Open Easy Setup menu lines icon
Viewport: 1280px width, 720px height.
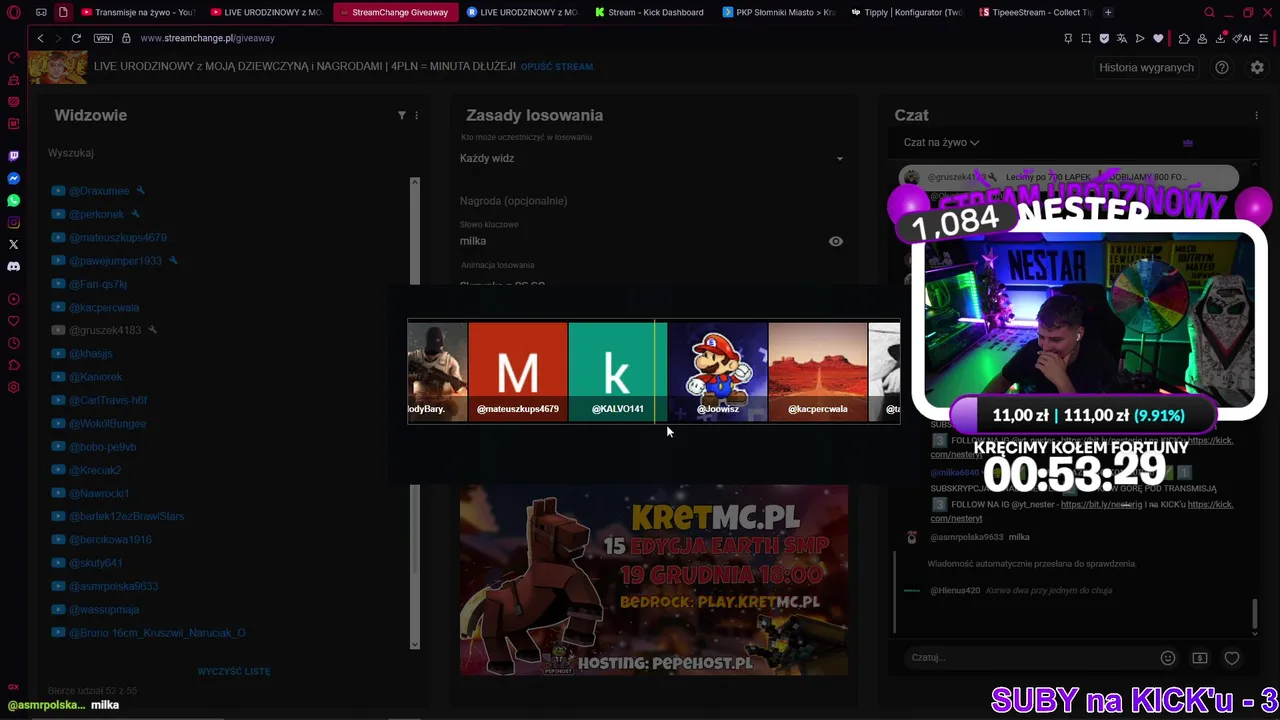coord(1264,38)
